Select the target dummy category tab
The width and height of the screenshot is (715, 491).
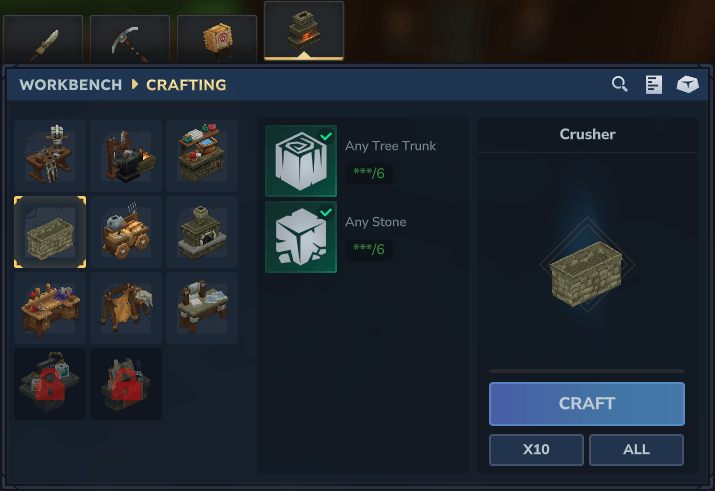[217, 39]
